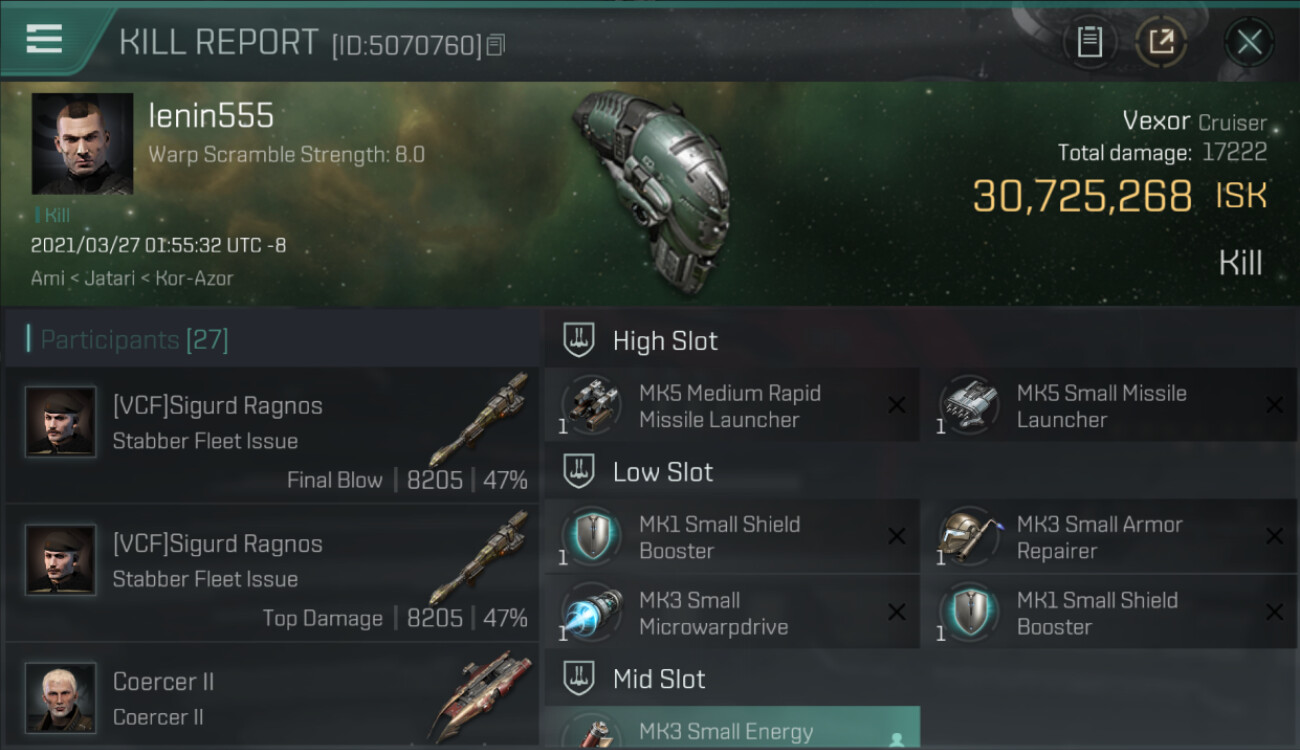Click the MK3 Small Microwarpdrive icon

pos(591,613)
